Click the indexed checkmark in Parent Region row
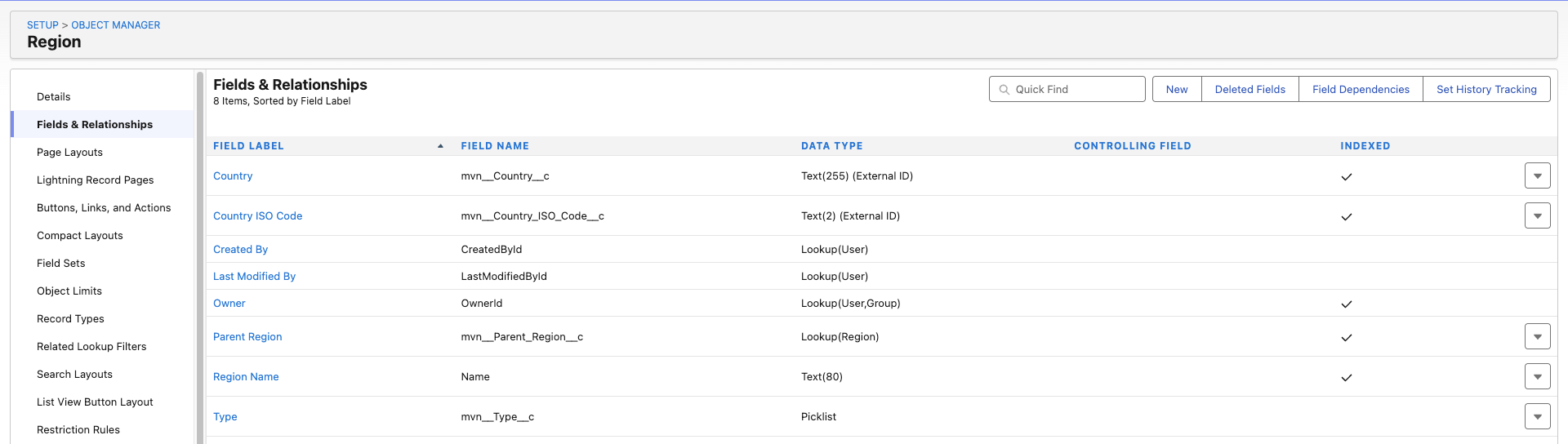This screenshot has height=444, width=1568. [x=1347, y=337]
